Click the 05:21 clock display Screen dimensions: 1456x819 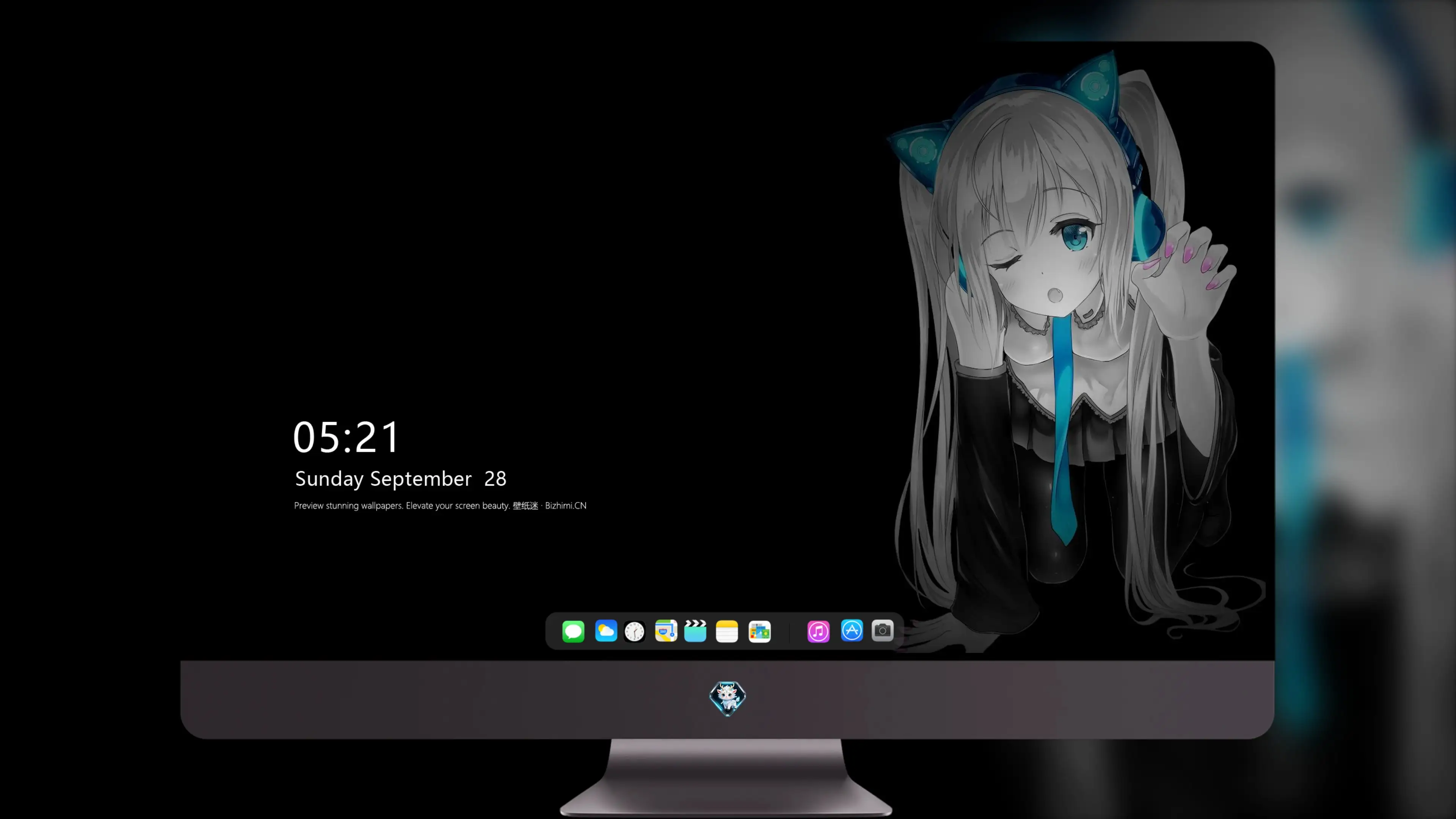point(346,437)
